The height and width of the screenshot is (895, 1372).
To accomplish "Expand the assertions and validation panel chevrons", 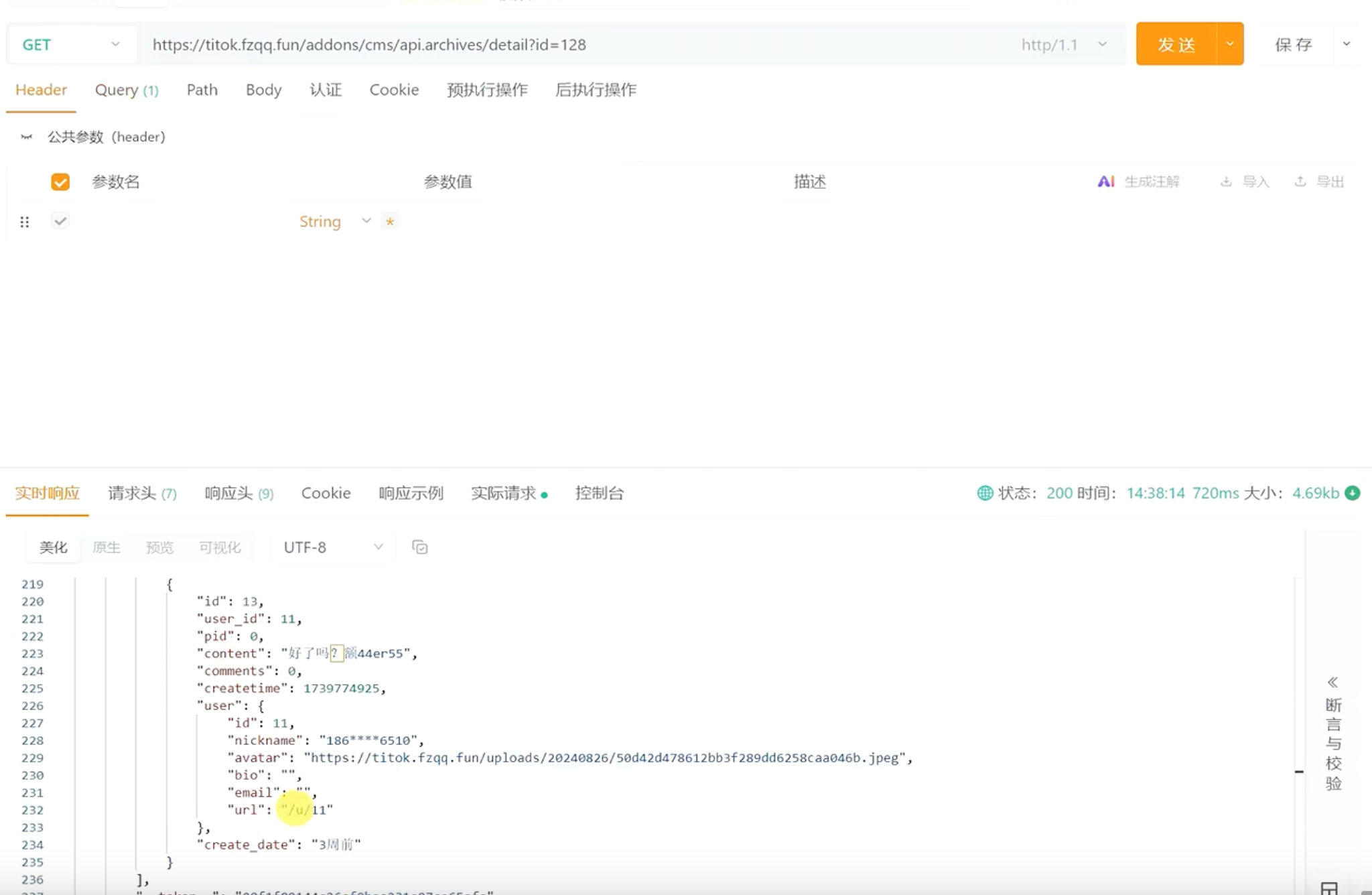I will tap(1332, 683).
